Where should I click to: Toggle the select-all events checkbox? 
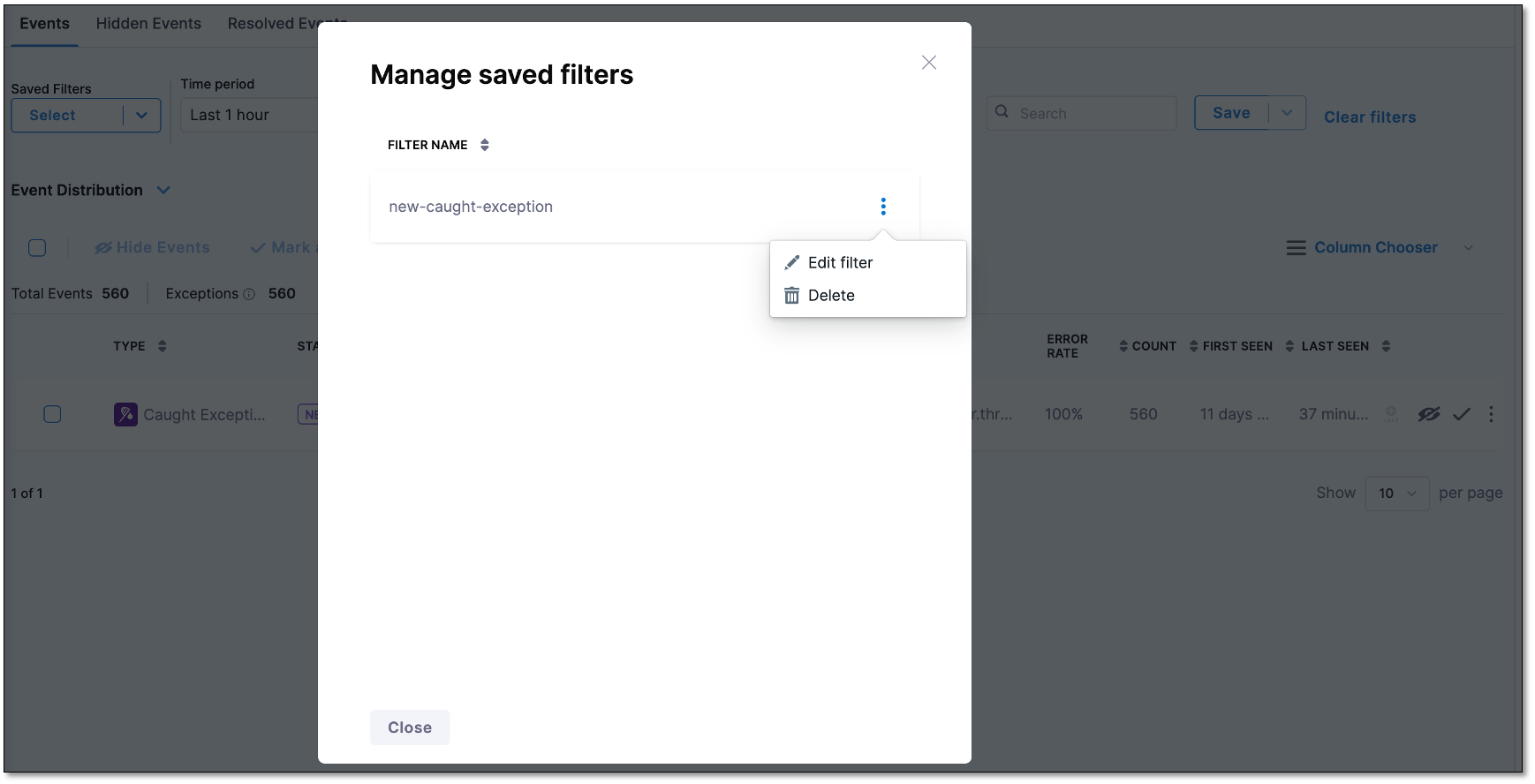[x=37, y=248]
